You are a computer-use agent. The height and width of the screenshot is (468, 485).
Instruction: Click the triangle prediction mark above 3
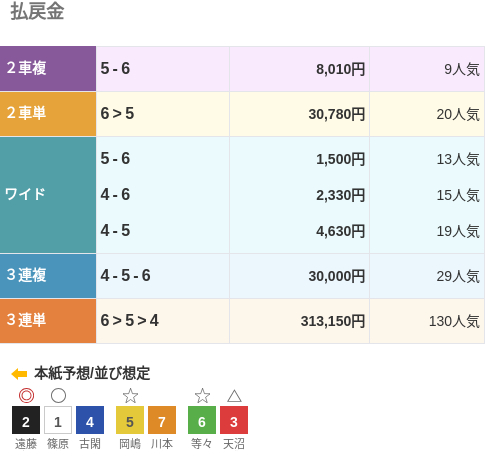(234, 396)
